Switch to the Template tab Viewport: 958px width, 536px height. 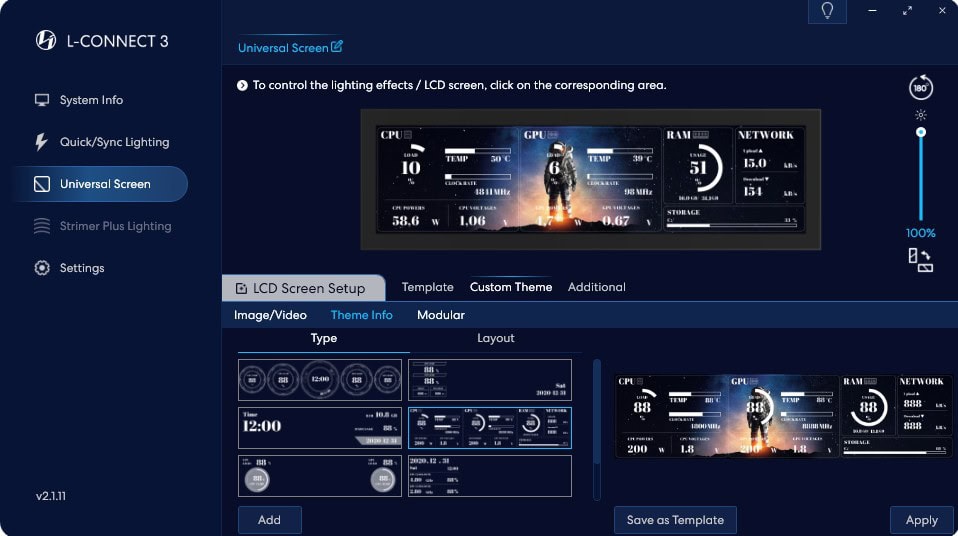[x=427, y=287]
